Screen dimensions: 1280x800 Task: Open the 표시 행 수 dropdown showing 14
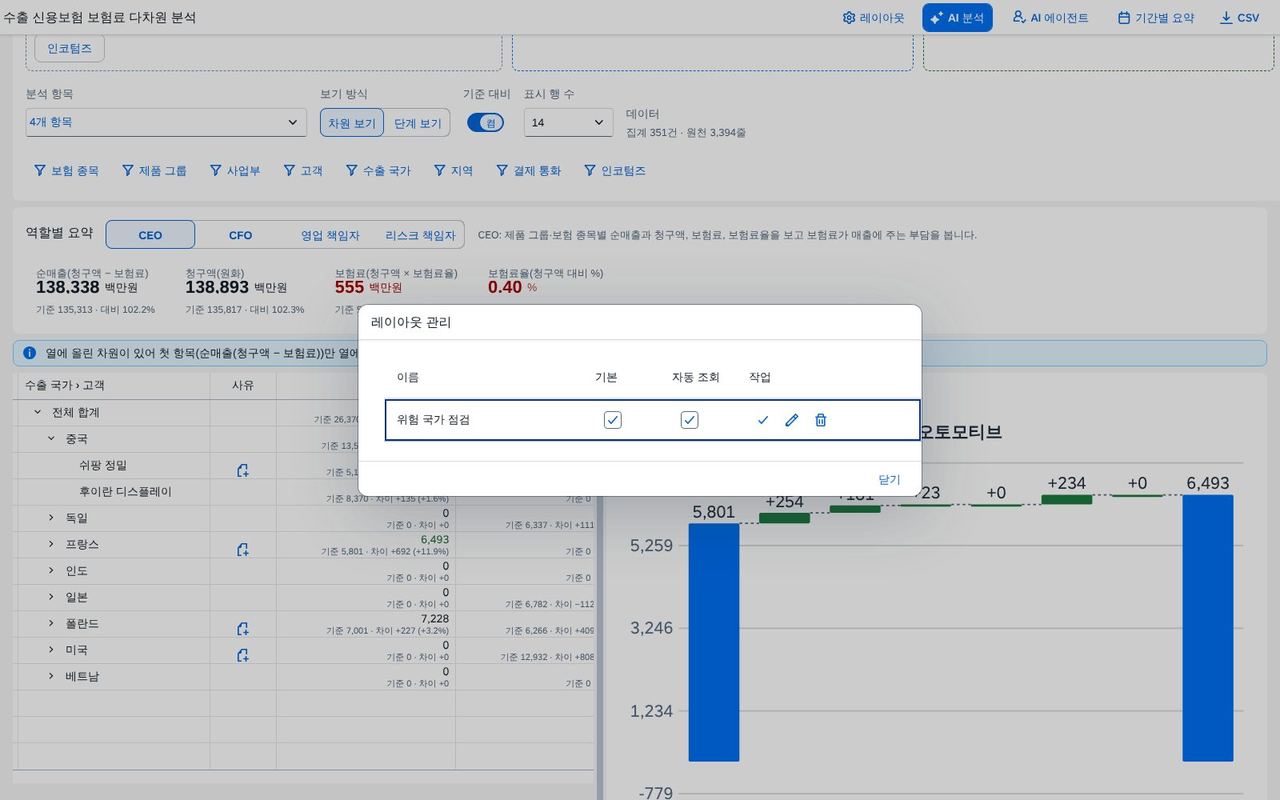[568, 122]
